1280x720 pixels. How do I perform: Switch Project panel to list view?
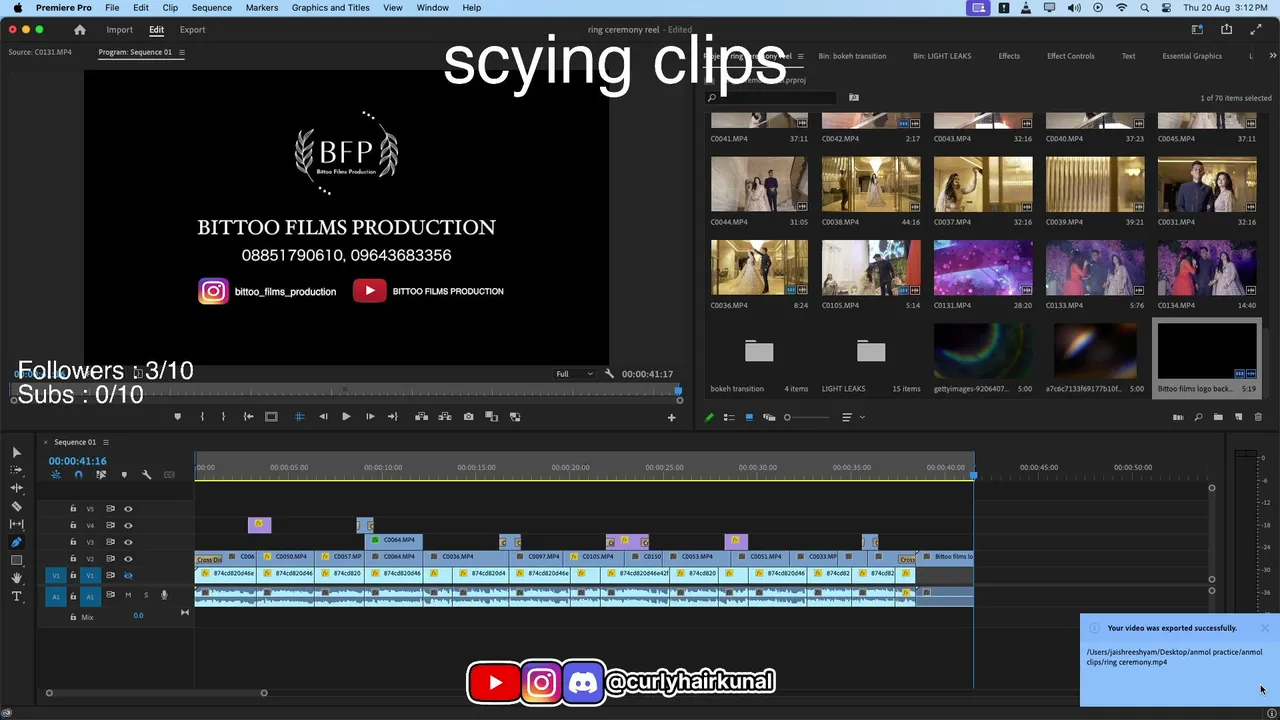pos(729,417)
